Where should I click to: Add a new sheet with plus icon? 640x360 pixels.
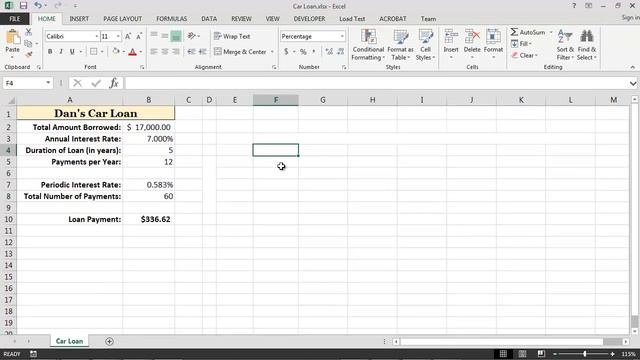coord(109,341)
